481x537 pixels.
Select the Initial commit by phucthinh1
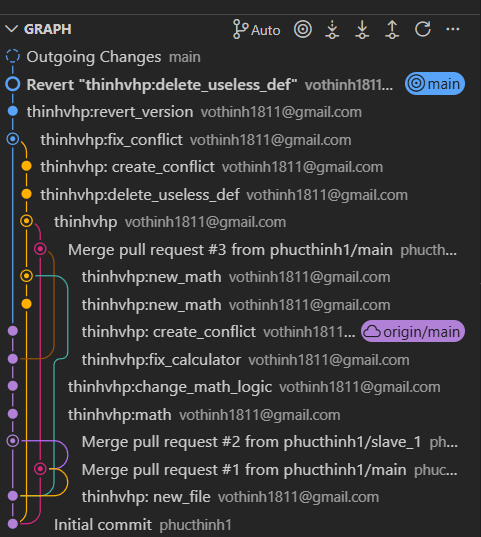(x=240, y=524)
